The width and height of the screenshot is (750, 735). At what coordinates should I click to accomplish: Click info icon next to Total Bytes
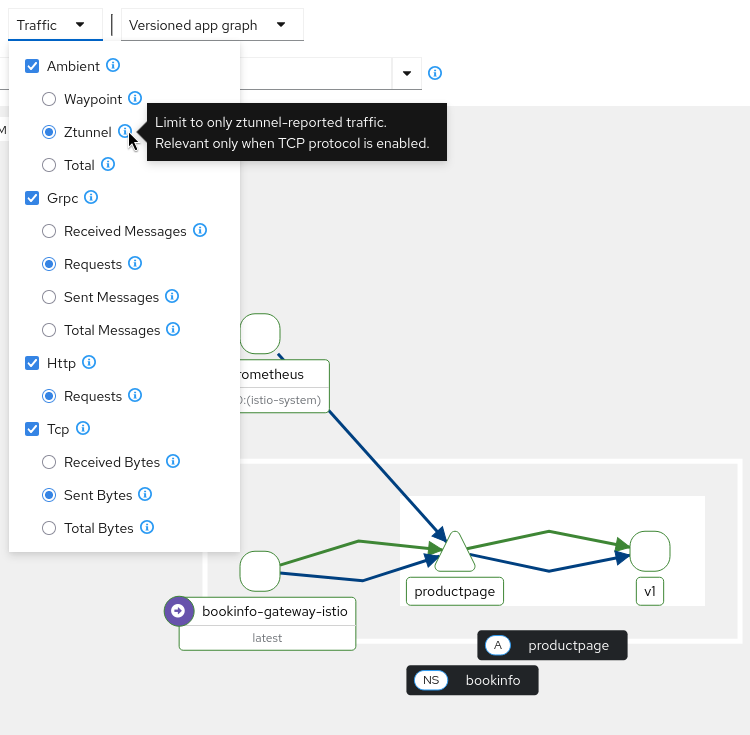pyautogui.click(x=147, y=528)
